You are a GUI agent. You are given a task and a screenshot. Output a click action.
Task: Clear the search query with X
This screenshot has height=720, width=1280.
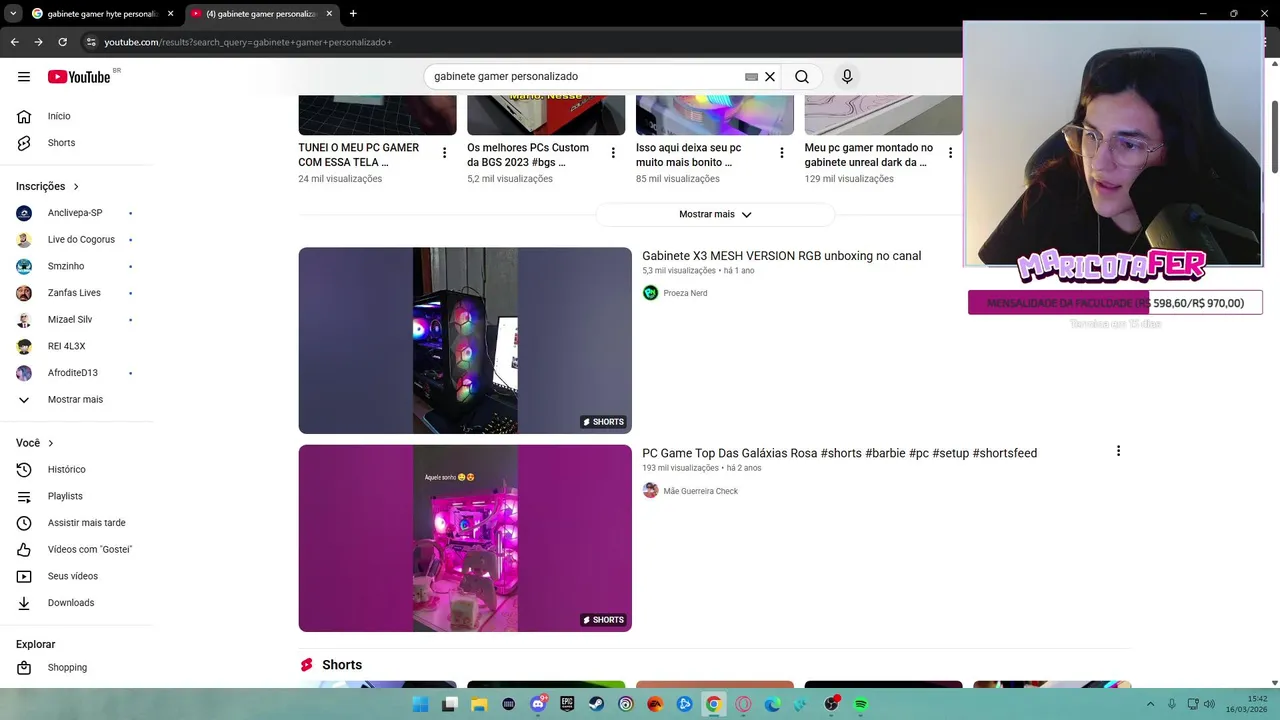tap(770, 77)
